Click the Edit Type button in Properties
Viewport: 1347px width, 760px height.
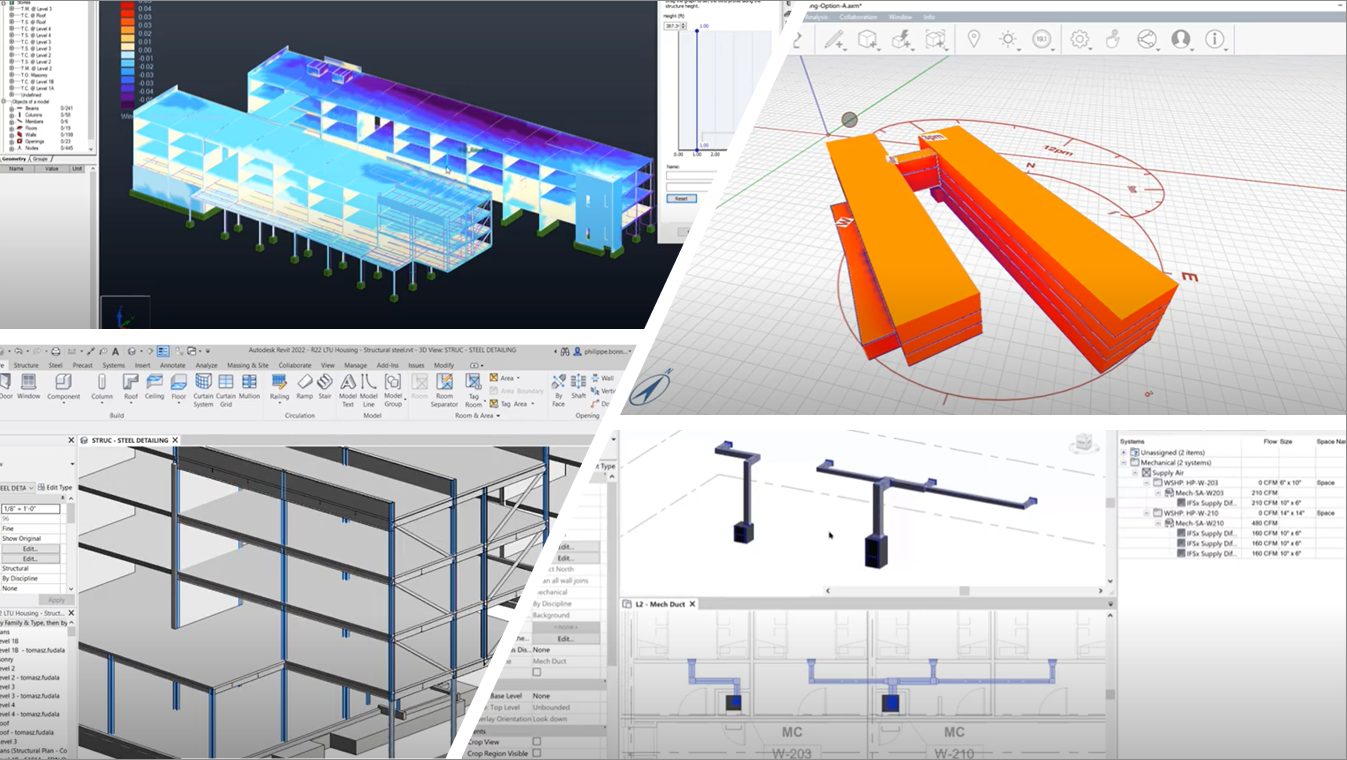(x=56, y=487)
